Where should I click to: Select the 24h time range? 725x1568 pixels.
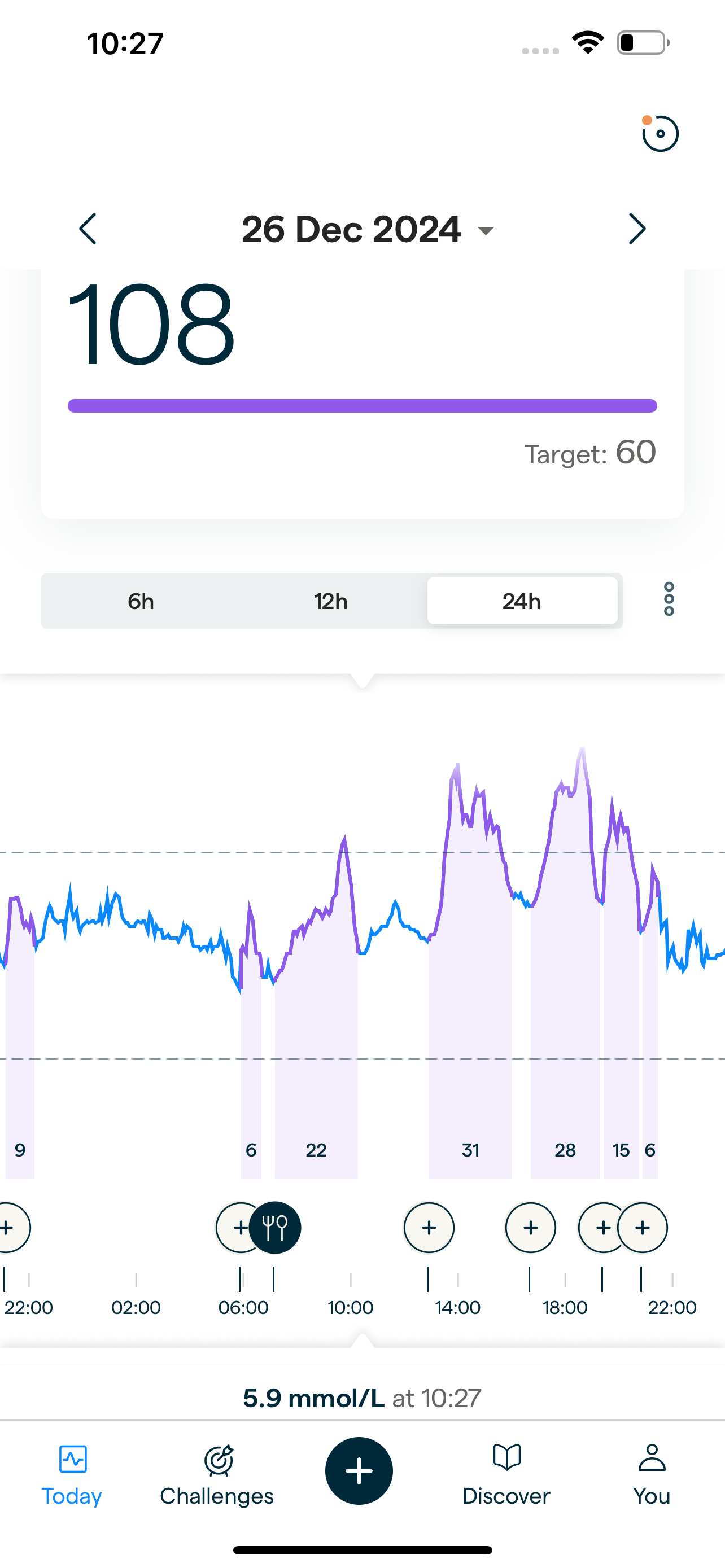pos(522,601)
